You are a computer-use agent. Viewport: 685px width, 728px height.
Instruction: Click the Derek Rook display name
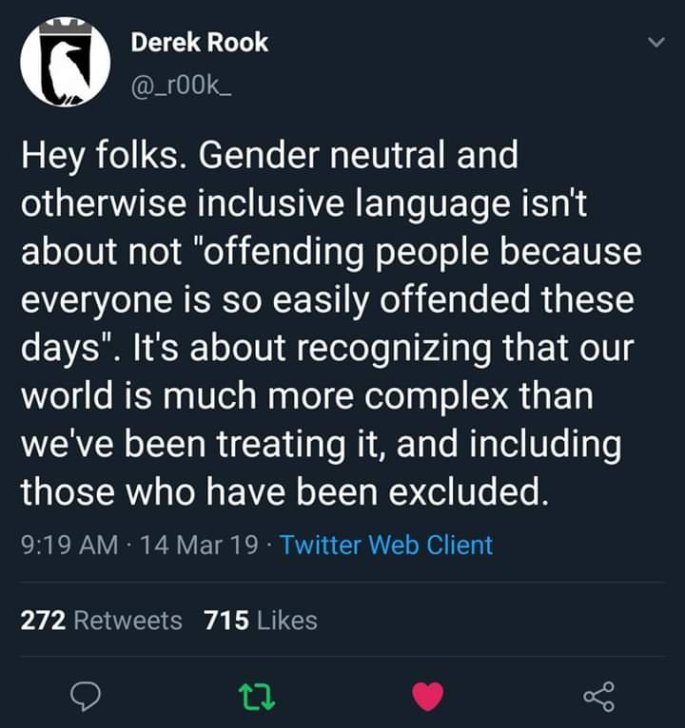pyautogui.click(x=200, y=43)
